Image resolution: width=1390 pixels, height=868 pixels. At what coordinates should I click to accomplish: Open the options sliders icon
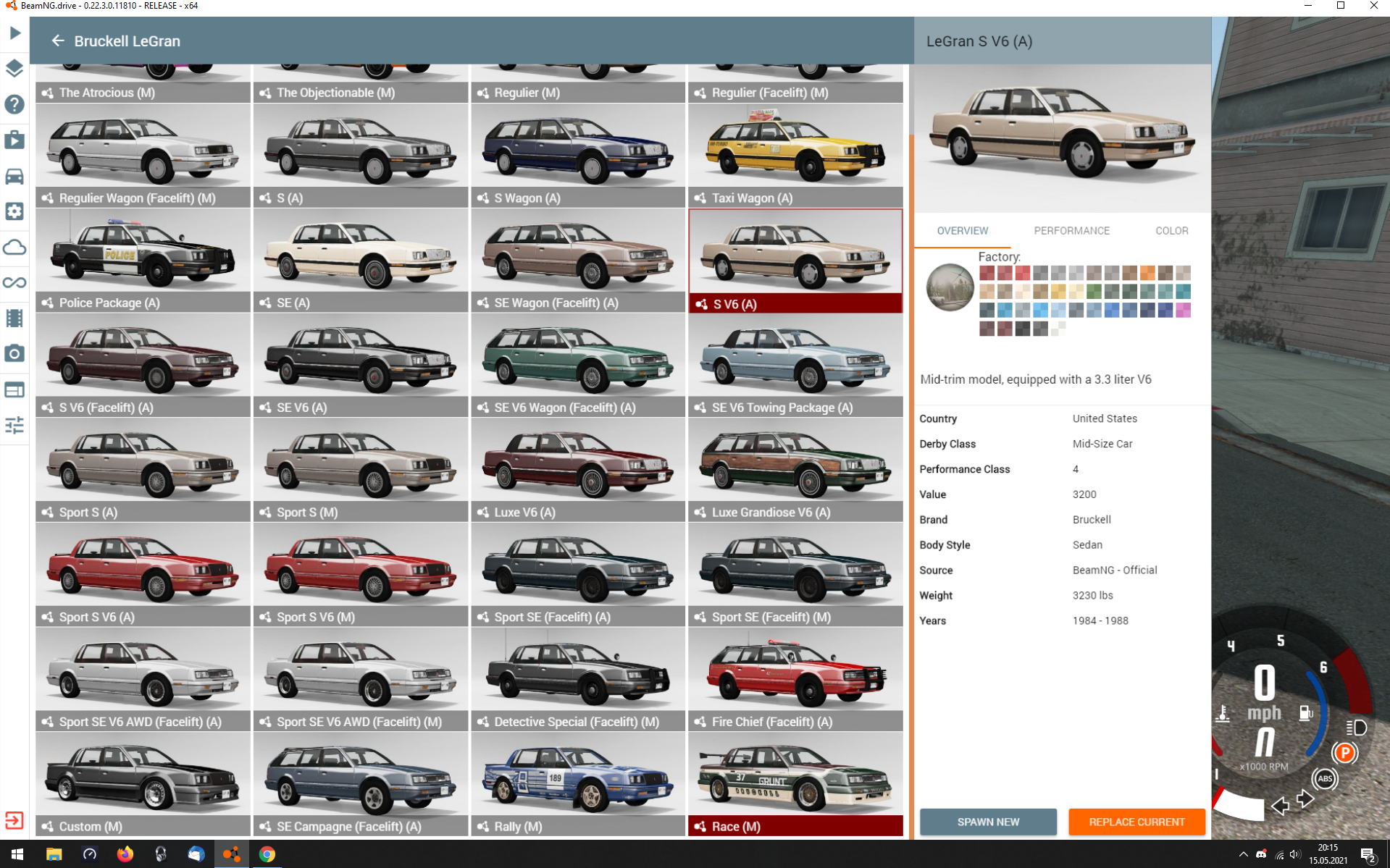tap(14, 425)
